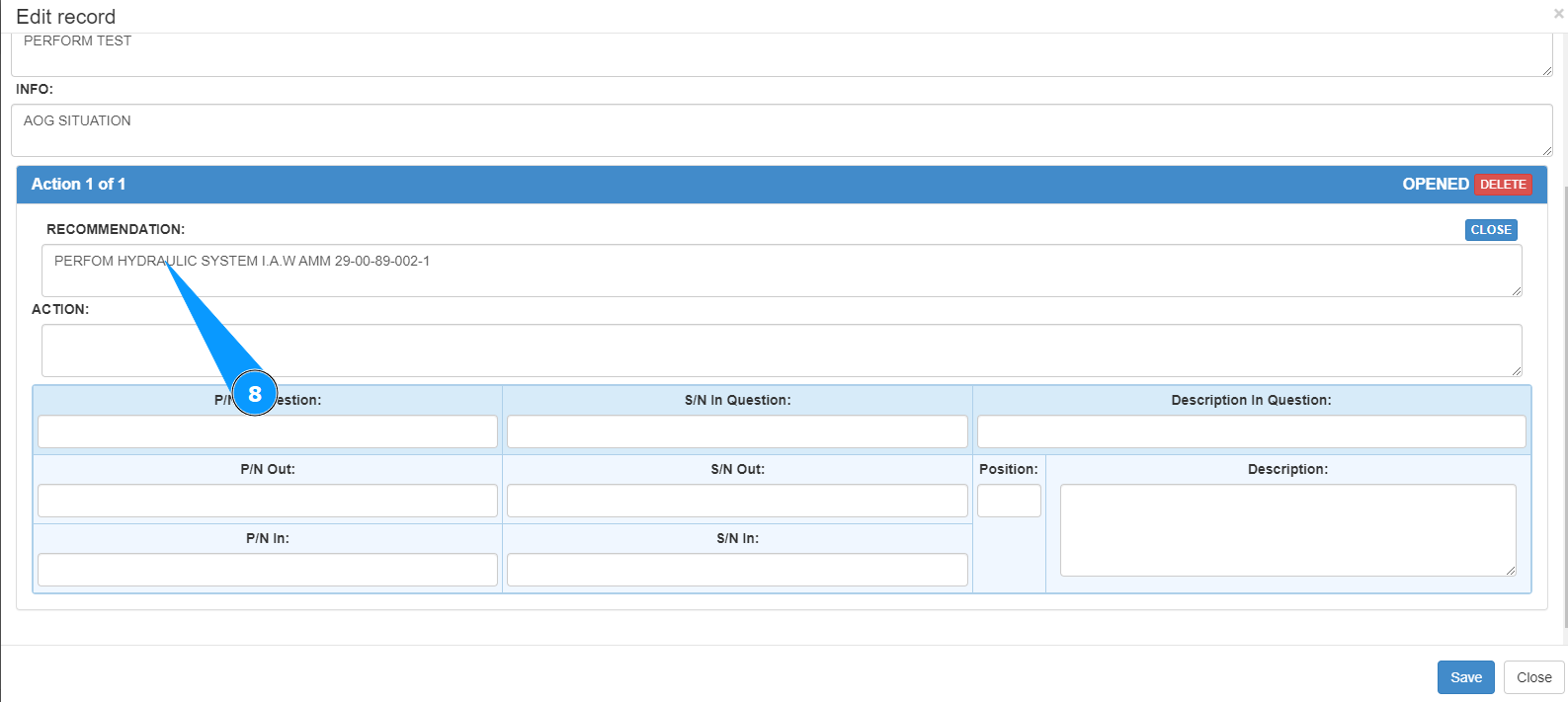The width and height of the screenshot is (1568, 702).
Task: Click the S/N Out: label
Action: (x=738, y=469)
